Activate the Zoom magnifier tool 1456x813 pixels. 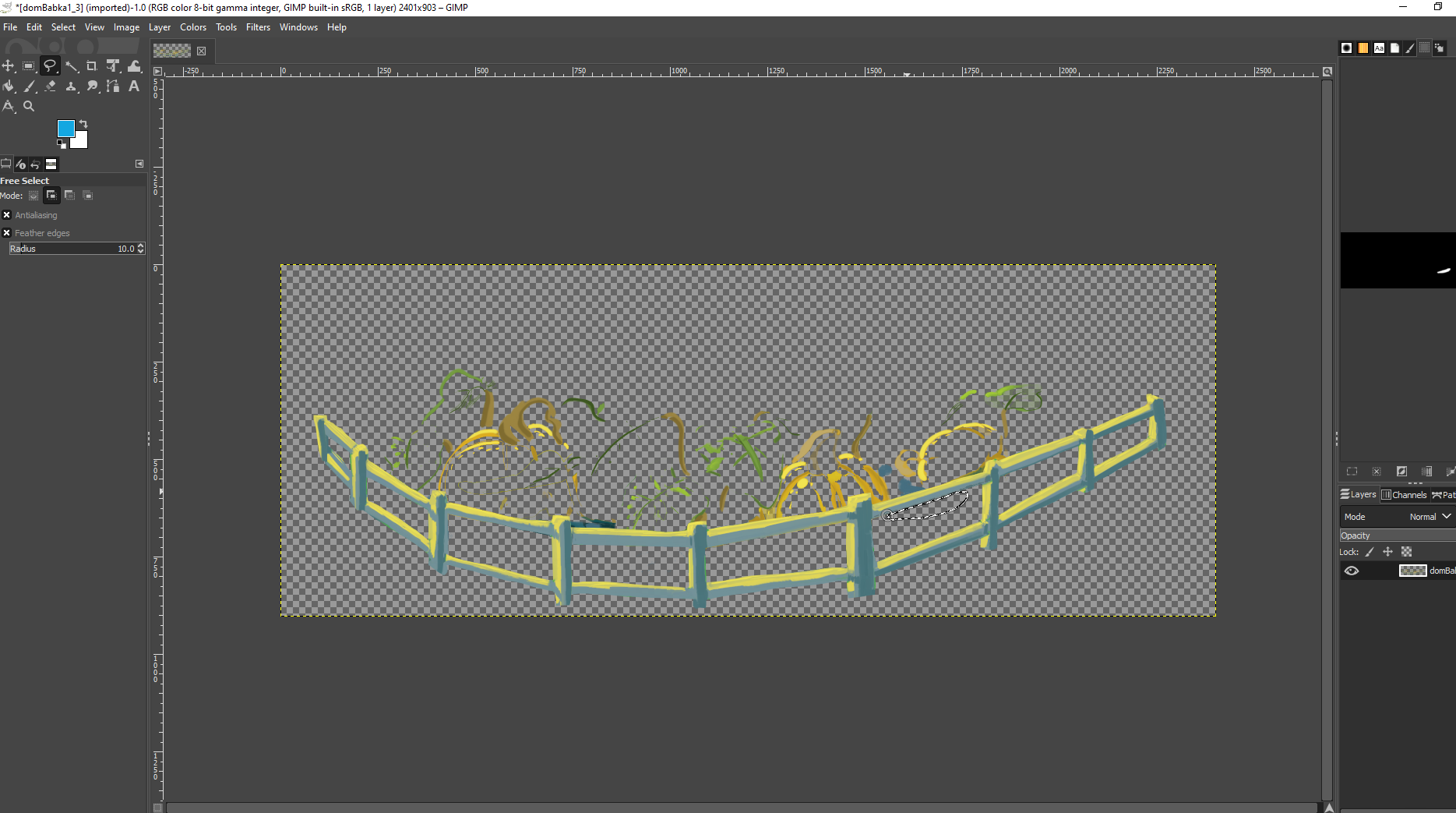click(x=29, y=106)
